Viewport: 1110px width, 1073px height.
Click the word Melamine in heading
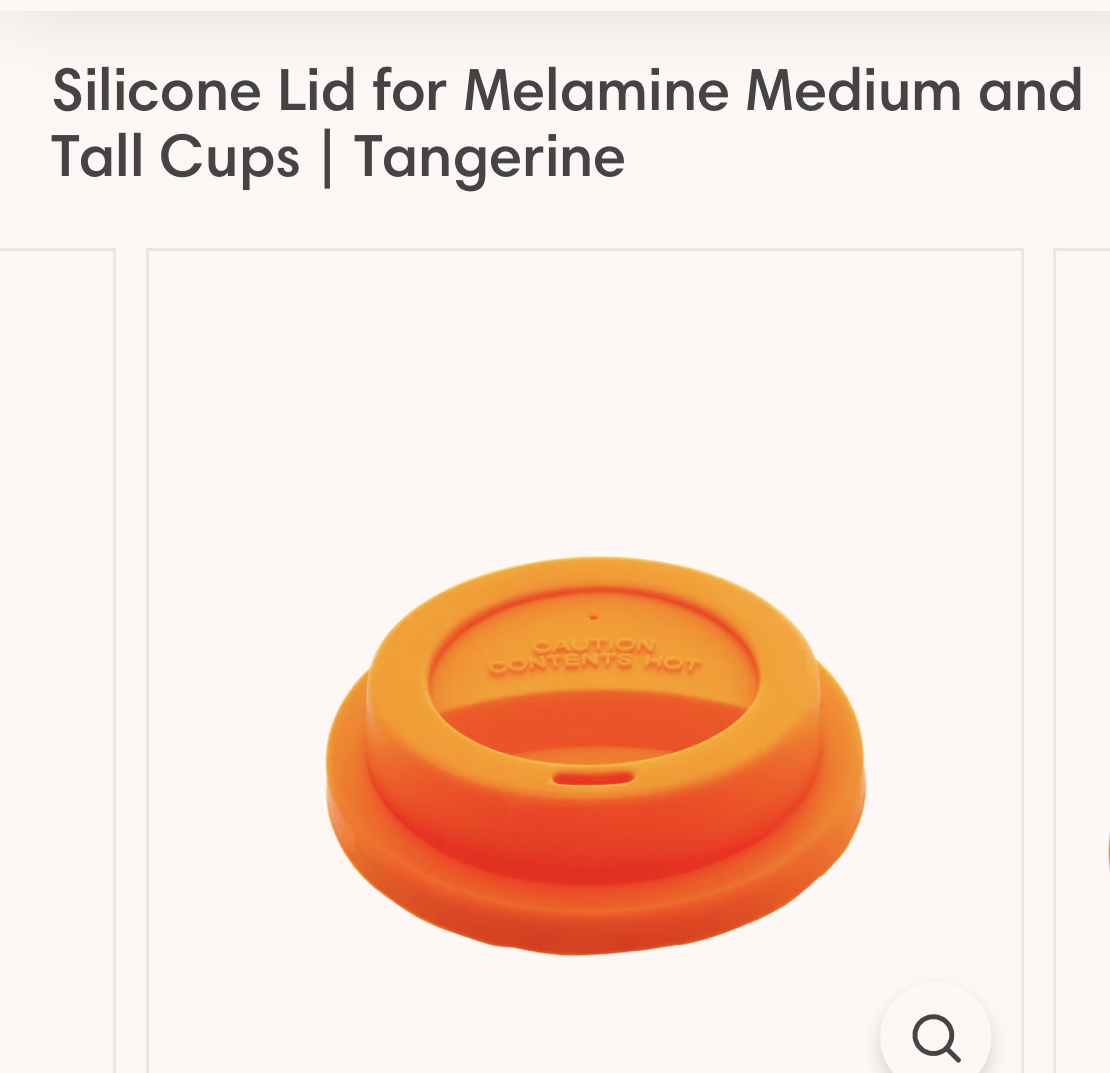click(x=596, y=91)
